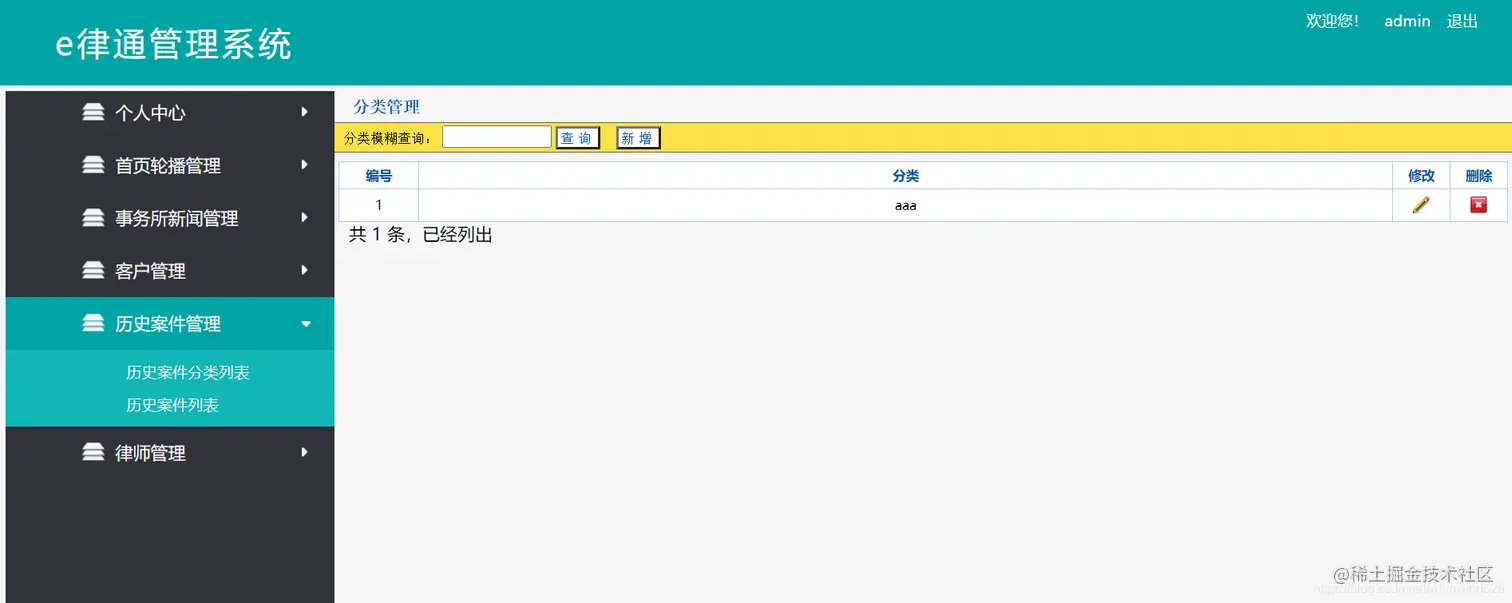Open the 首页轮播管理 menu
The image size is (1512, 603).
coord(170,165)
